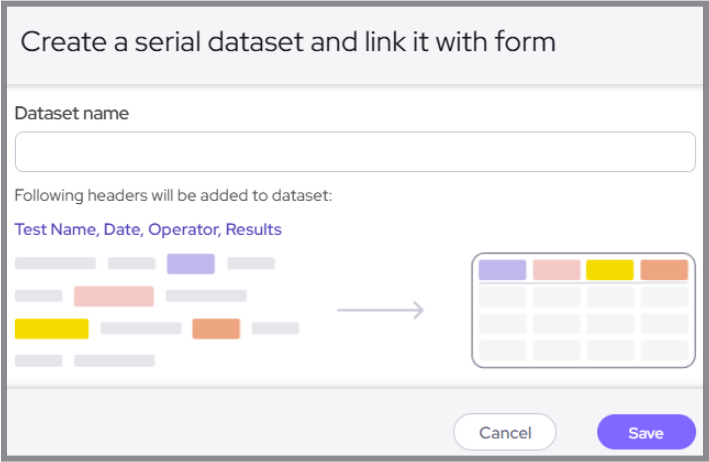The image size is (709, 462).
Task: Click the bottom-right gray cell of table illustration
Action: click(664, 350)
